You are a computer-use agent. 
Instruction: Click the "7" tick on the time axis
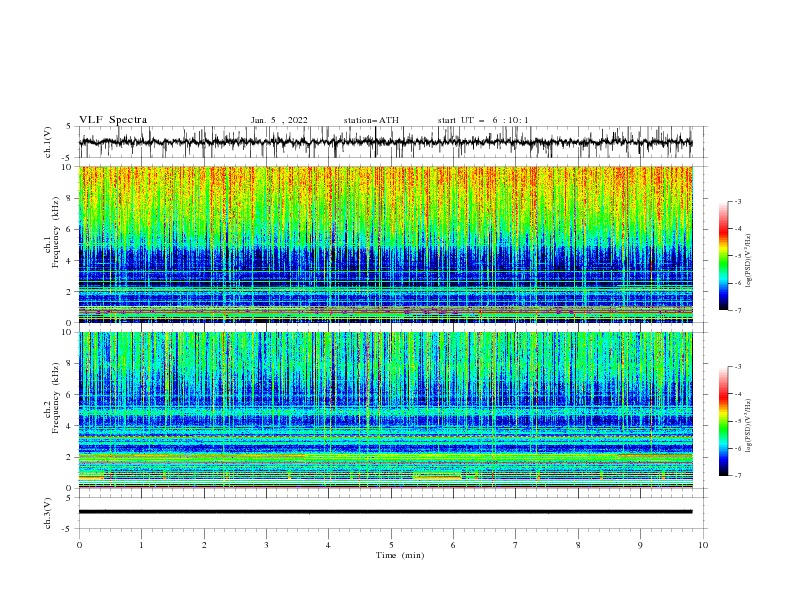tap(516, 545)
